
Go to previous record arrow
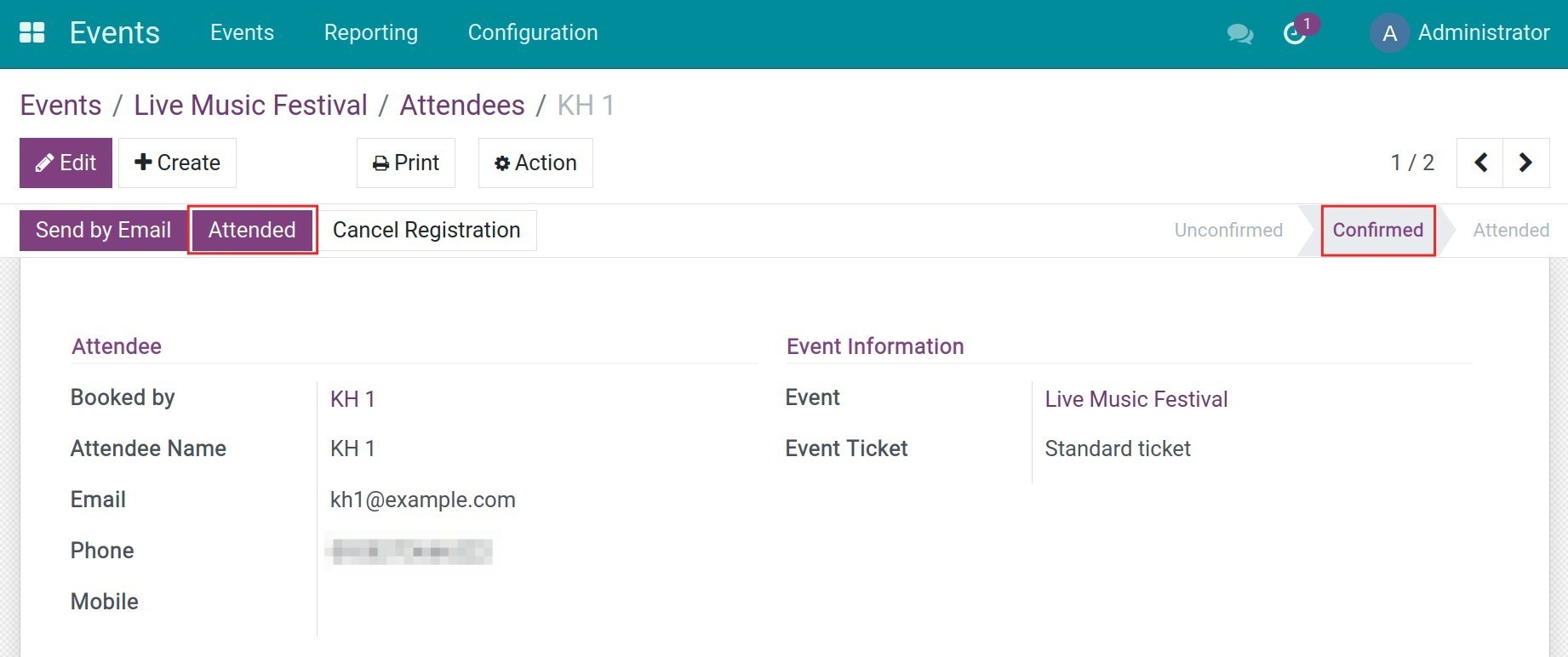(1480, 163)
